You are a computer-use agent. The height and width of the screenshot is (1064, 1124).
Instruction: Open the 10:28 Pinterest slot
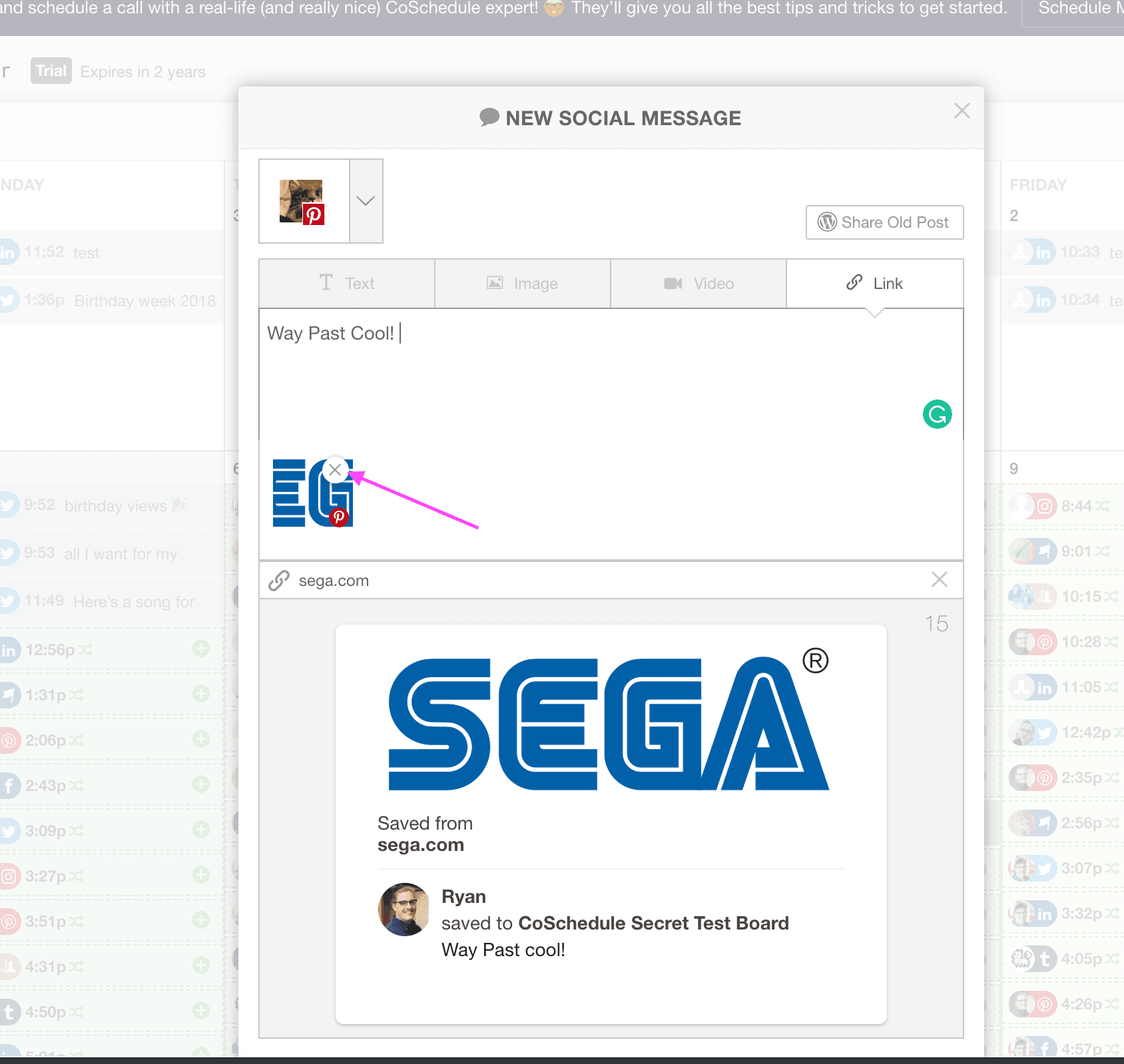[x=1063, y=642]
